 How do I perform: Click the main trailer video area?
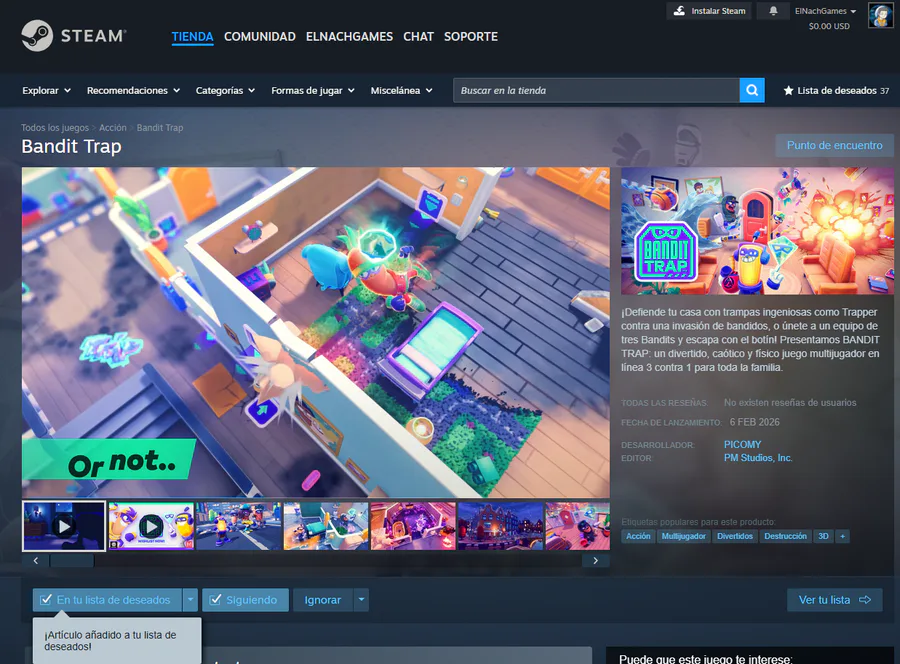coord(316,332)
